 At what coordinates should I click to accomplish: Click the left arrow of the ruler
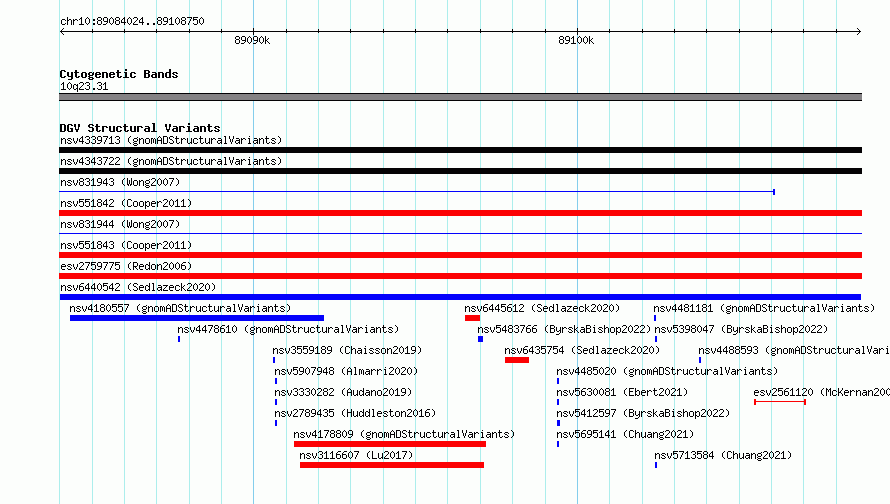click(62, 31)
